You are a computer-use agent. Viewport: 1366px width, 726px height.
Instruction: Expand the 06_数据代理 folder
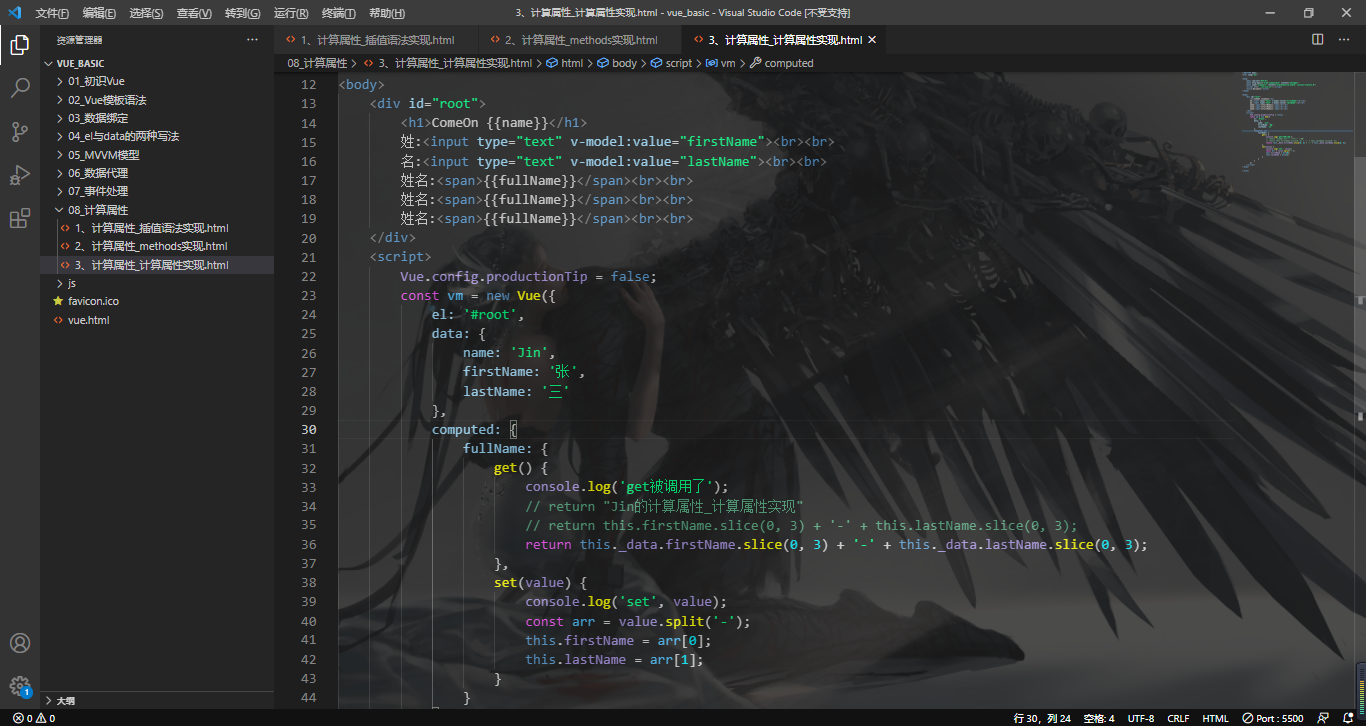pyautogui.click(x=157, y=173)
